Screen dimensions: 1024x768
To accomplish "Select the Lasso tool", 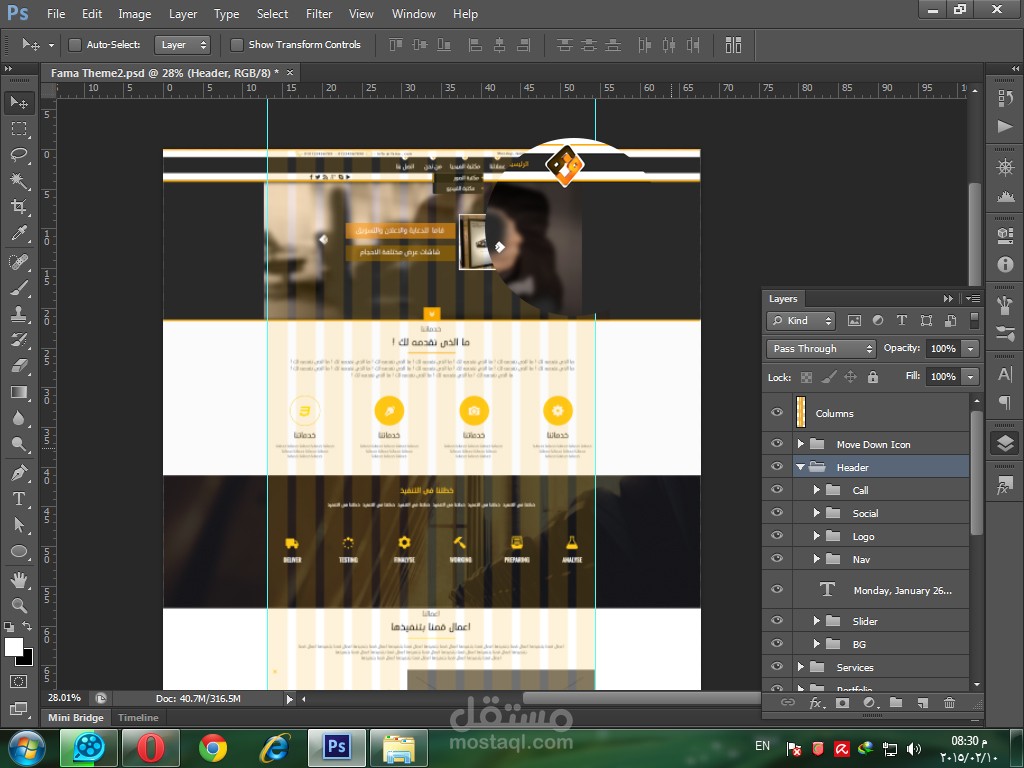I will click(19, 155).
